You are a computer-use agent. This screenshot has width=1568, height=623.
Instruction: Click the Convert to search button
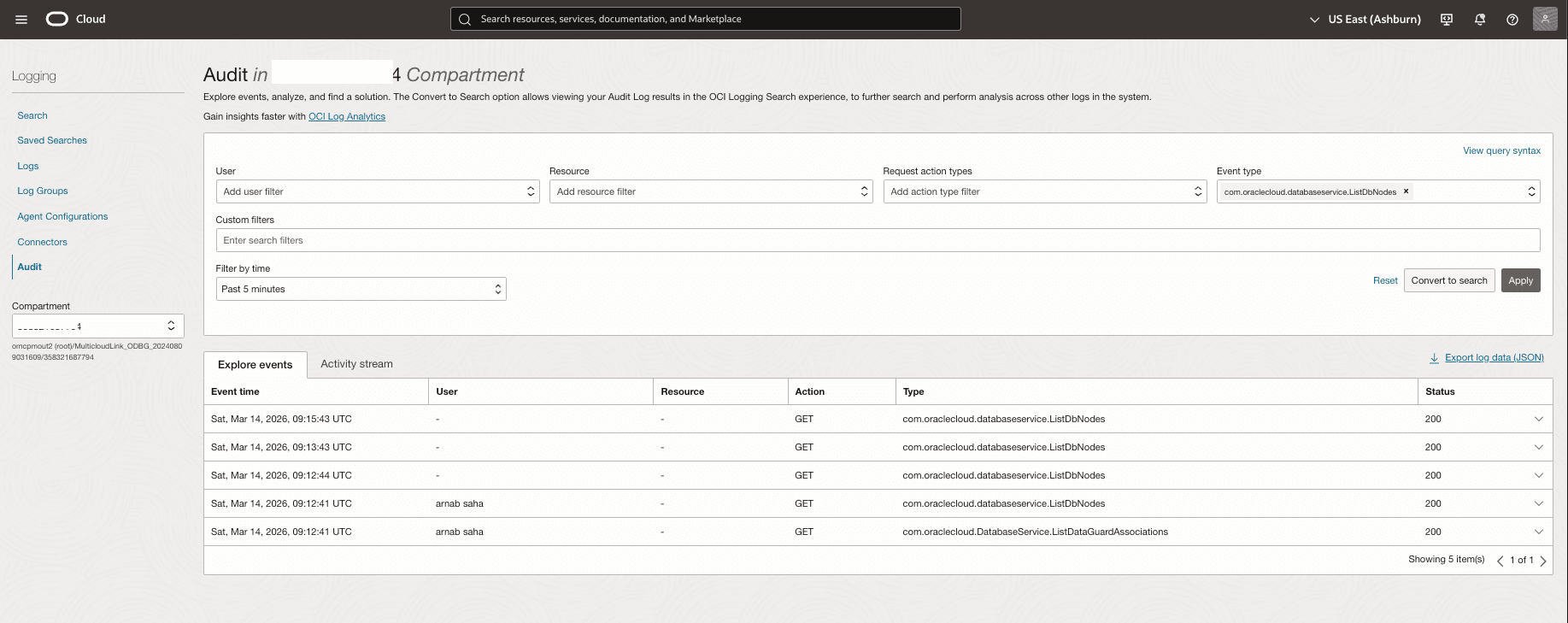(1449, 280)
